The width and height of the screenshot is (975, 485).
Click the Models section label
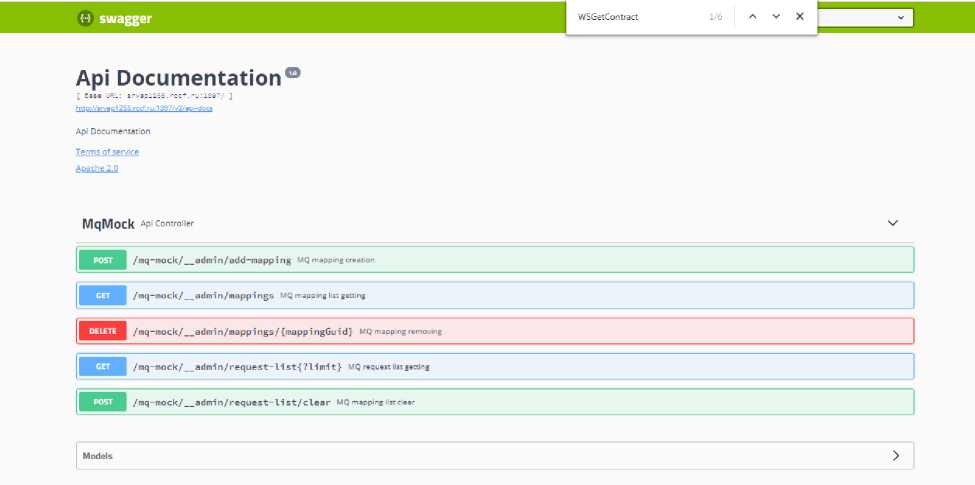click(98, 456)
